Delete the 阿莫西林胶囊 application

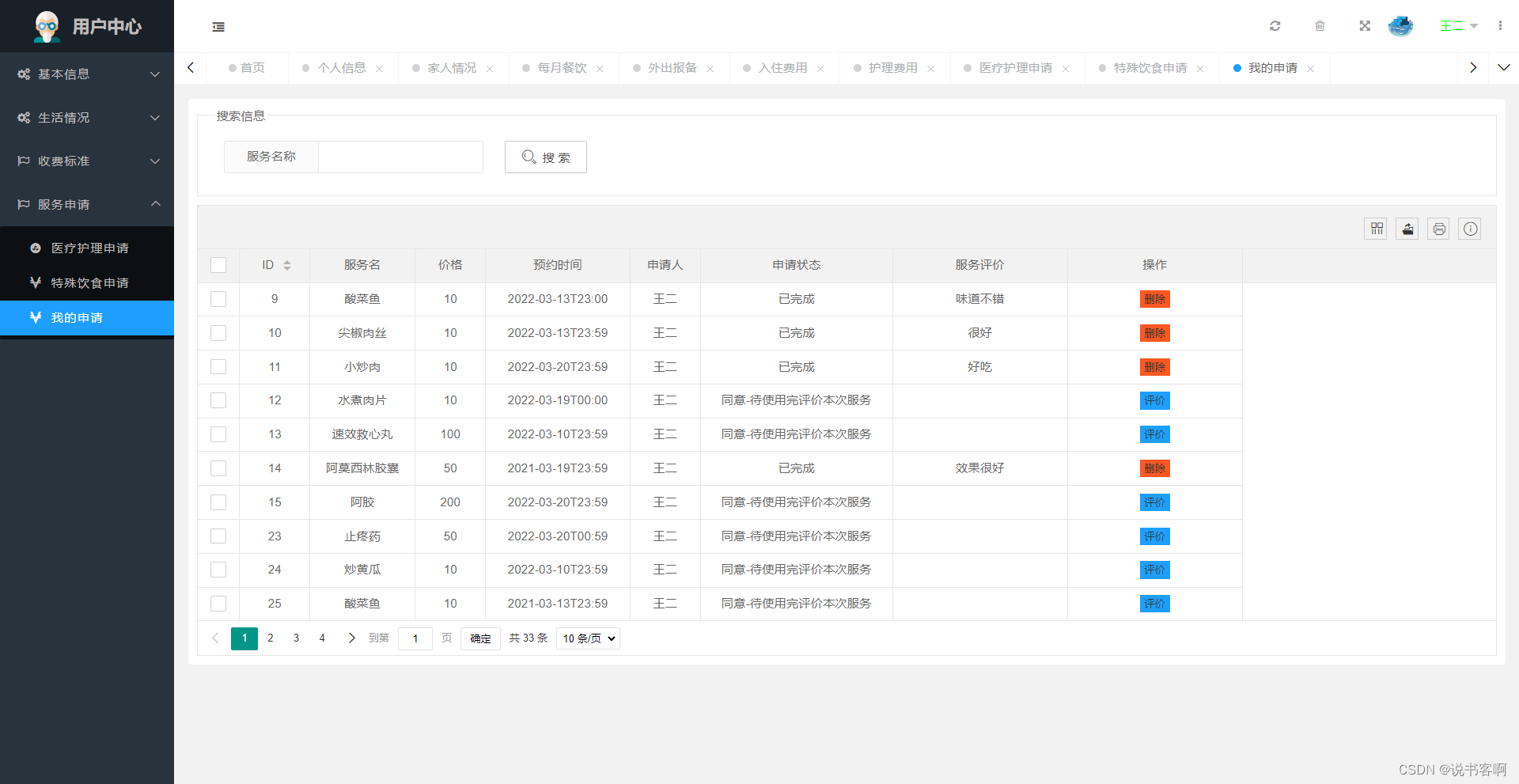tap(1155, 468)
